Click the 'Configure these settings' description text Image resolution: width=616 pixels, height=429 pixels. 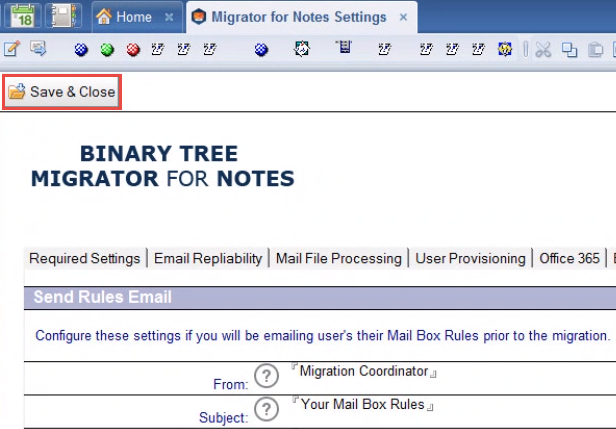(x=323, y=336)
